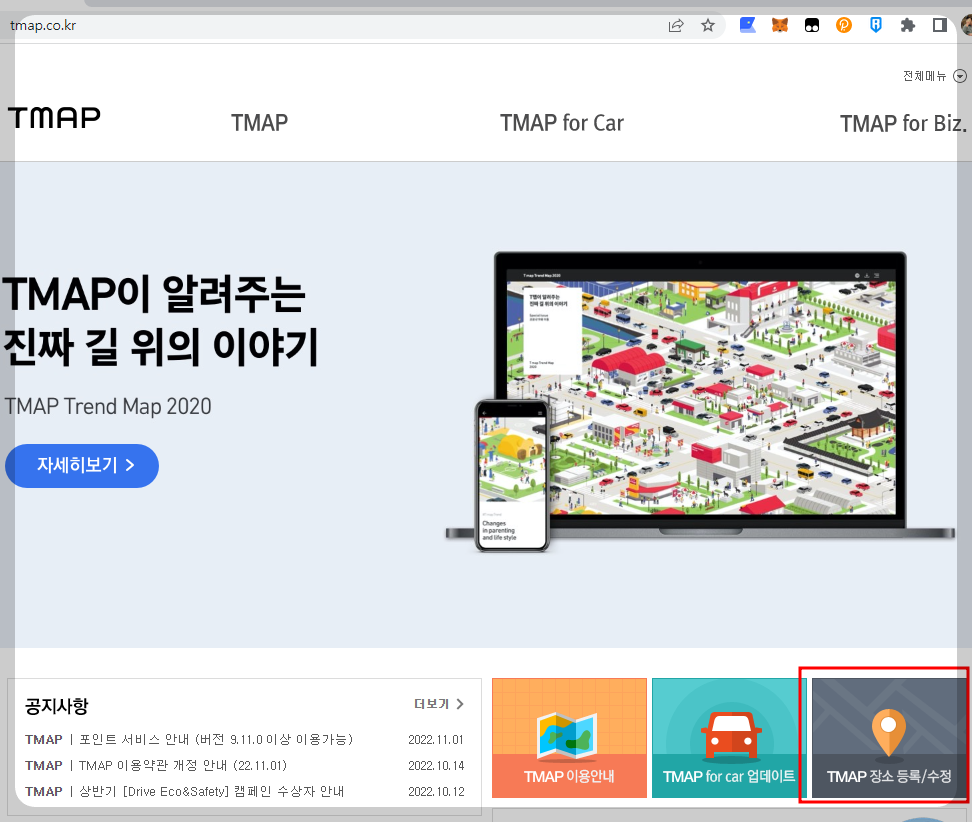Click the date 2022.10.14
The height and width of the screenshot is (822, 972).
pos(436,766)
